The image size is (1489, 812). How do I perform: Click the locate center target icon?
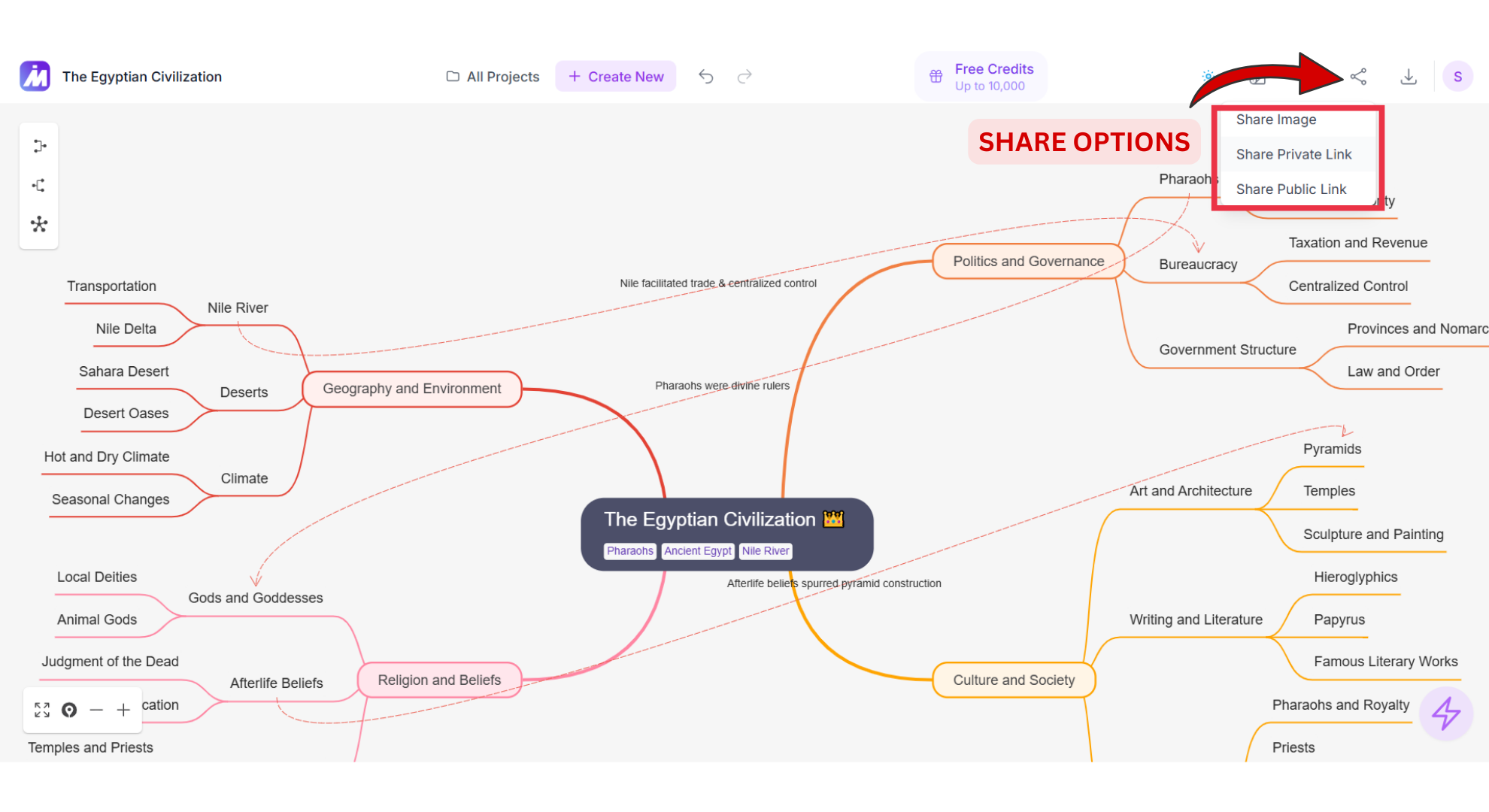click(69, 710)
